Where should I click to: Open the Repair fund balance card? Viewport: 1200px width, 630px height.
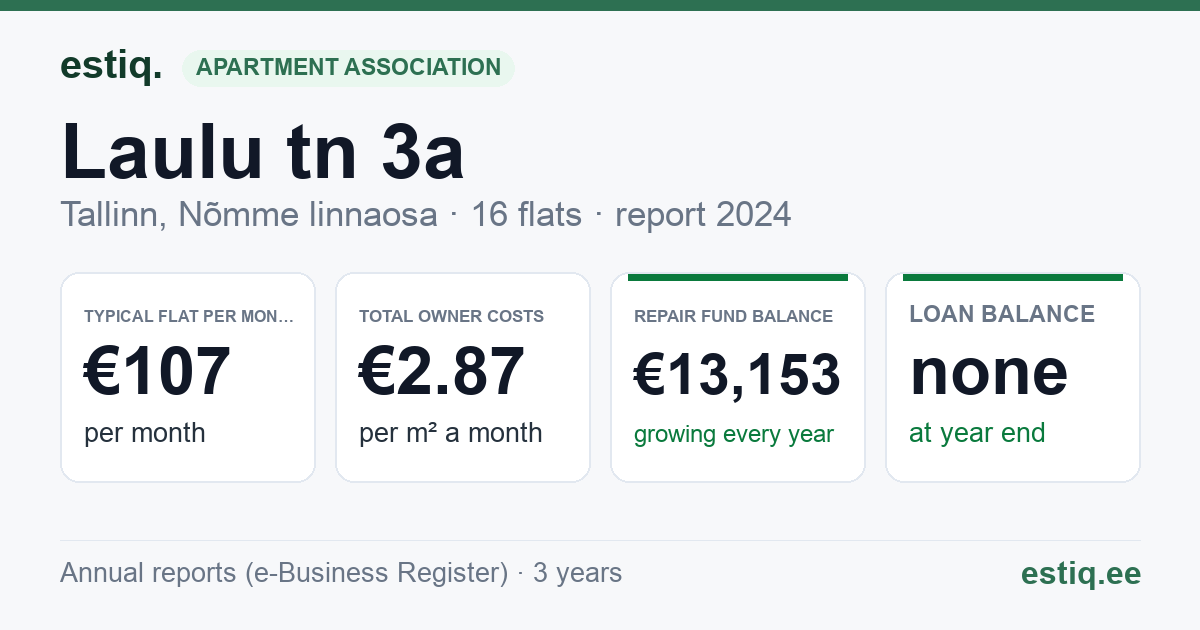738,378
